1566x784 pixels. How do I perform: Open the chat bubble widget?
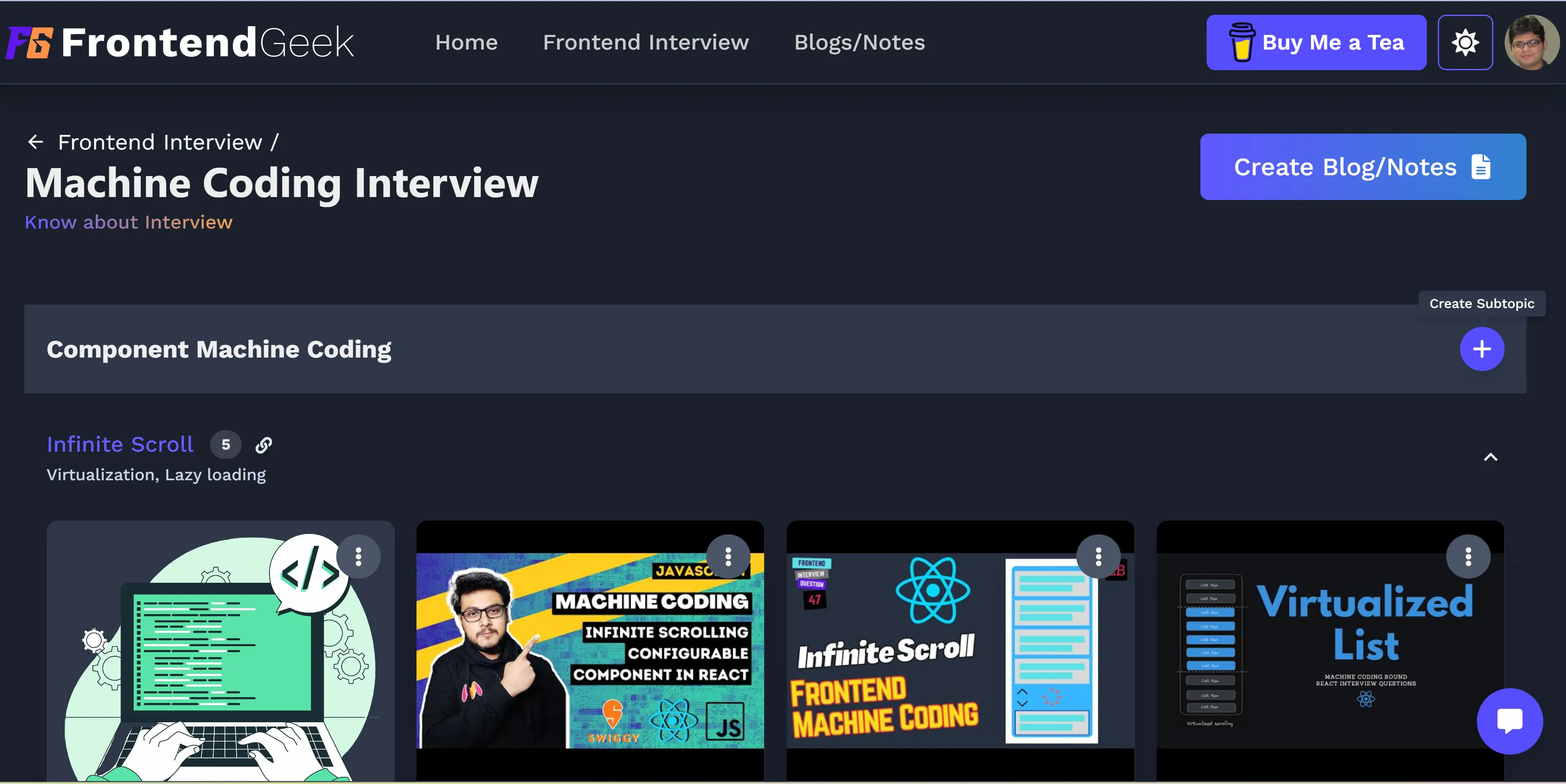pos(1509,721)
